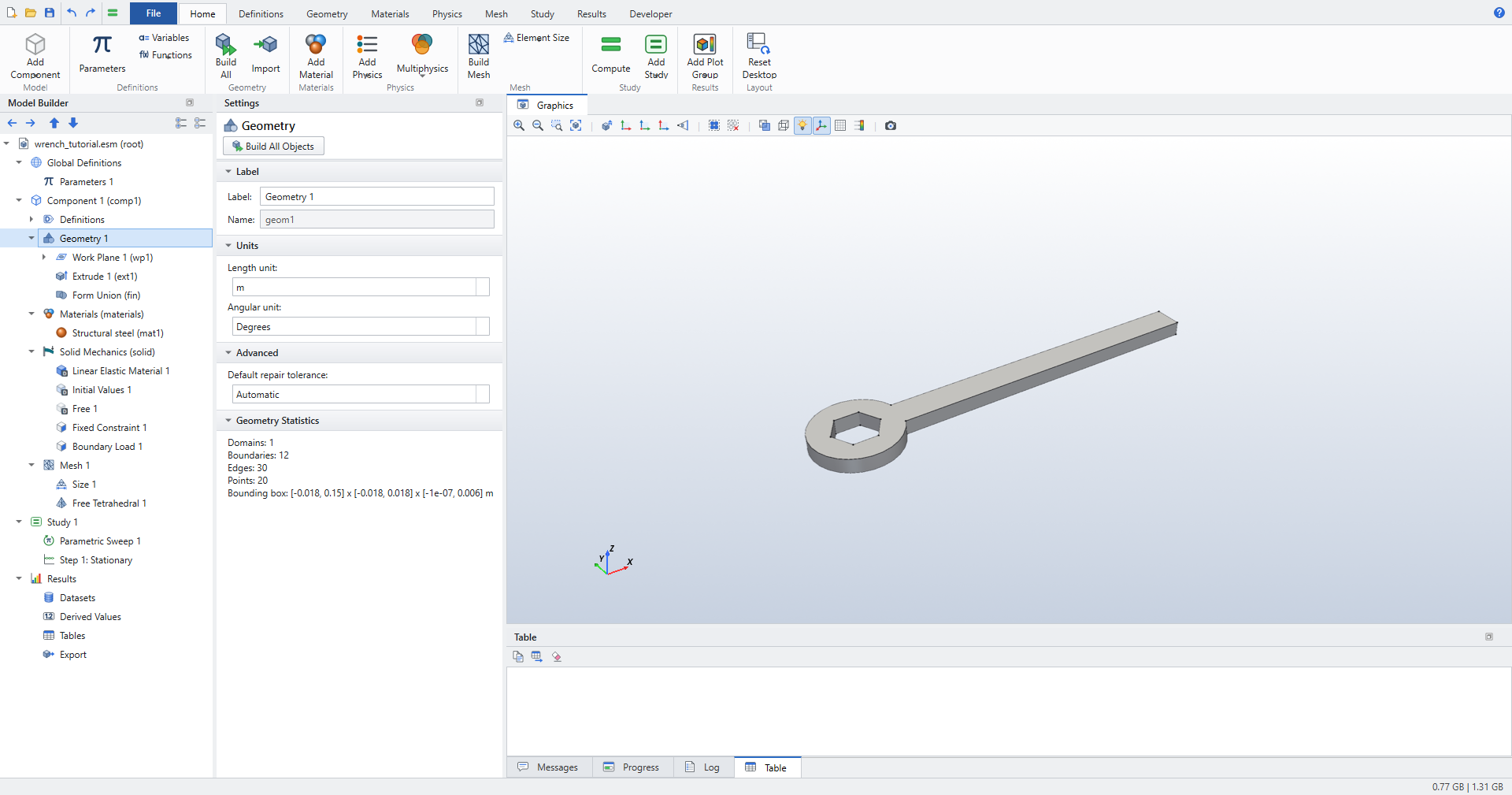Open the Help question mark icon
Viewport: 1512px width, 795px height.
point(1499,13)
